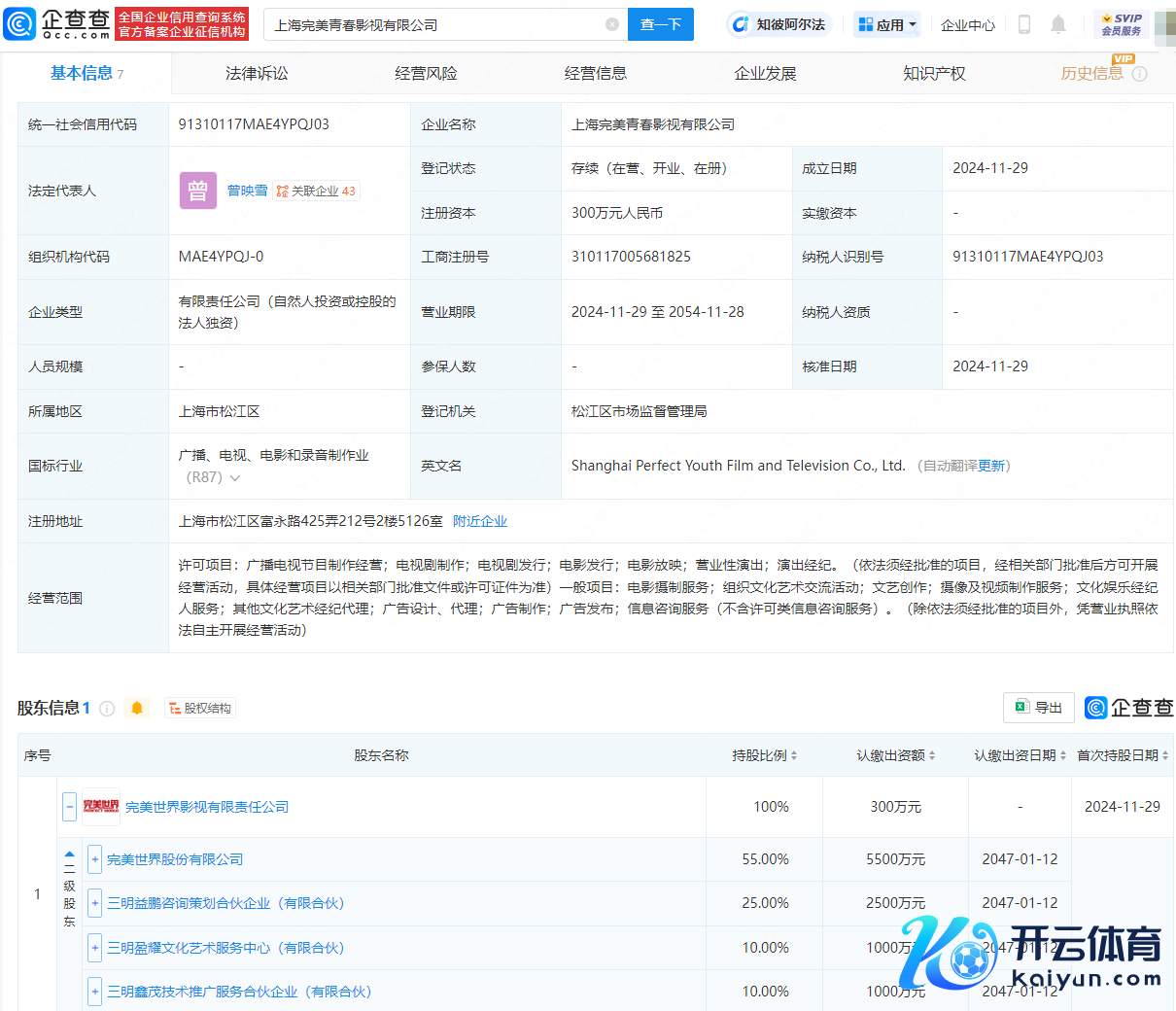The image size is (1176, 1011).
Task: Click the 完美世界 shareholder logo thumbnail
Action: click(101, 807)
